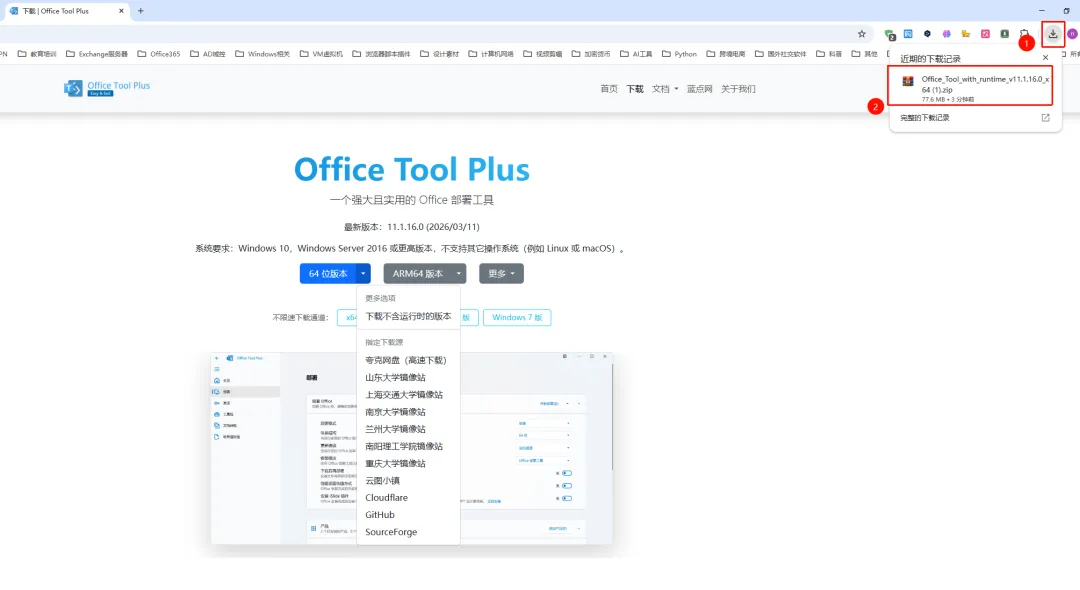Open the 下载 navigation item
This screenshot has width=1080, height=590.
[634, 89]
